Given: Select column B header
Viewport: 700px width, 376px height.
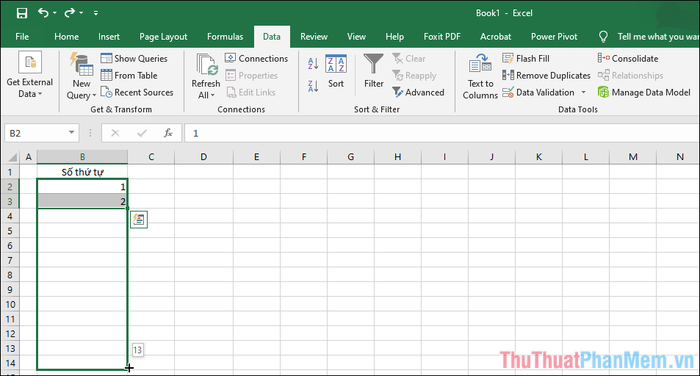Looking at the screenshot, I should 82,157.
